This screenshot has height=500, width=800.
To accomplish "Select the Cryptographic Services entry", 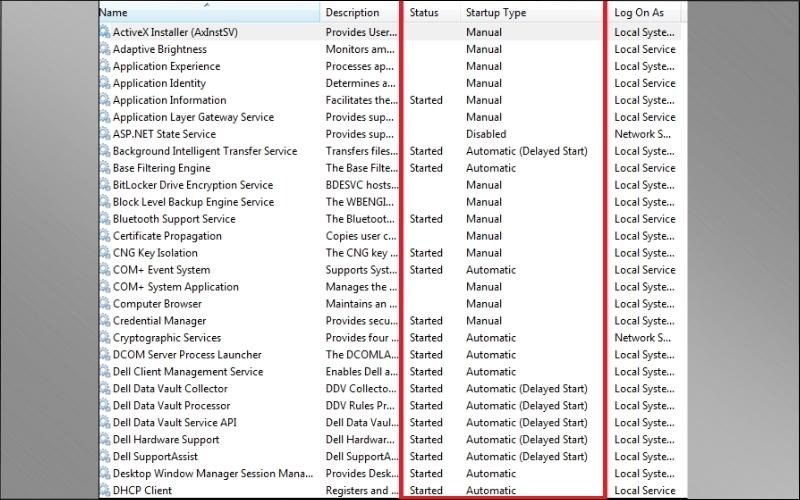I will [167, 338].
